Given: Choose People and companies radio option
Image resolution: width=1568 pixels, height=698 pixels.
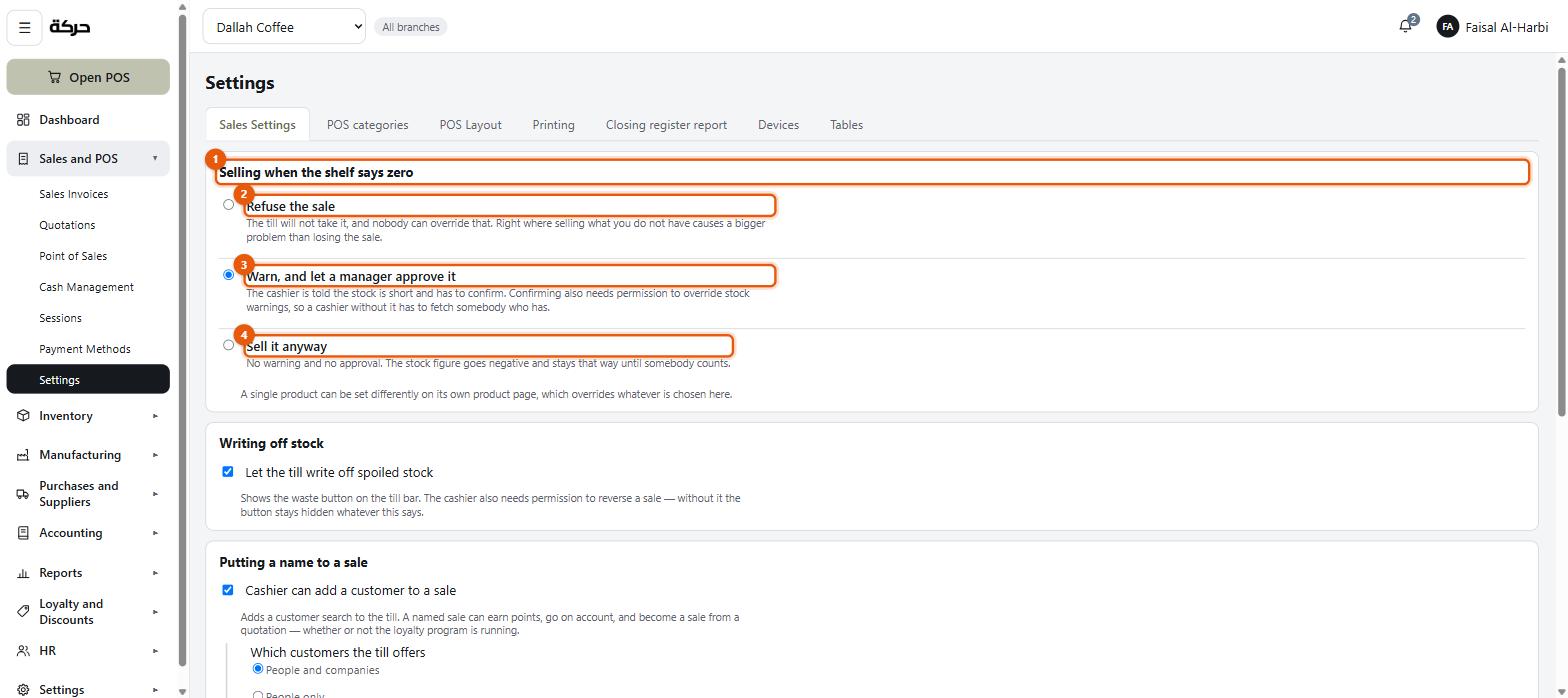Looking at the screenshot, I should (x=258, y=669).
